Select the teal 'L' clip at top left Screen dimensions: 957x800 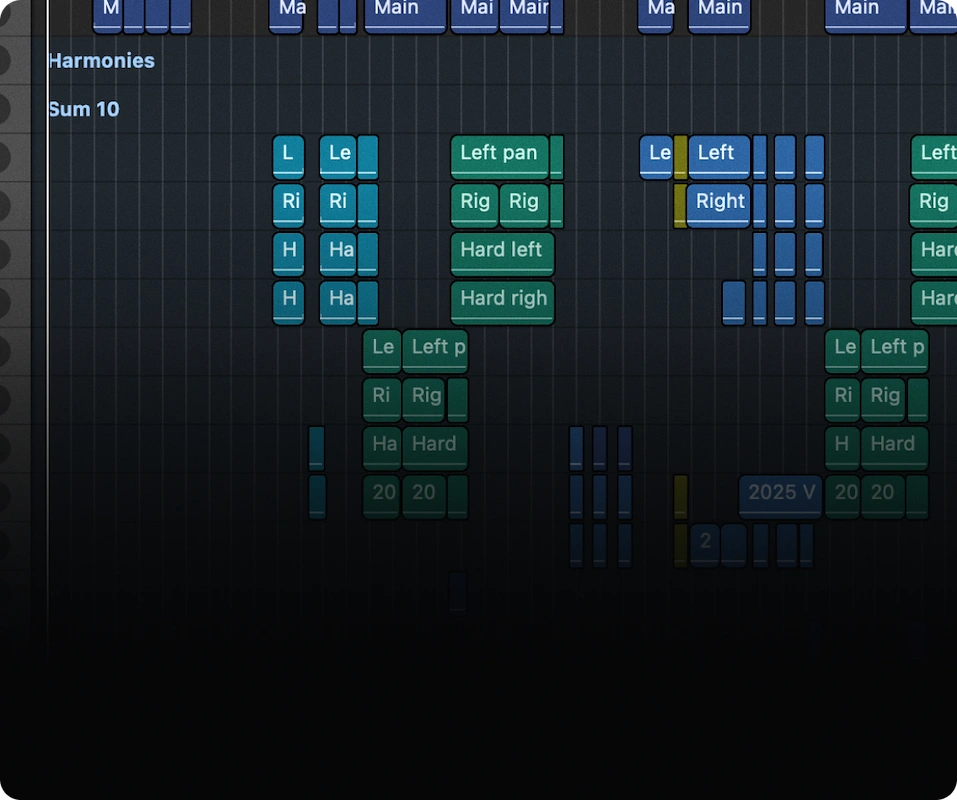[287, 155]
